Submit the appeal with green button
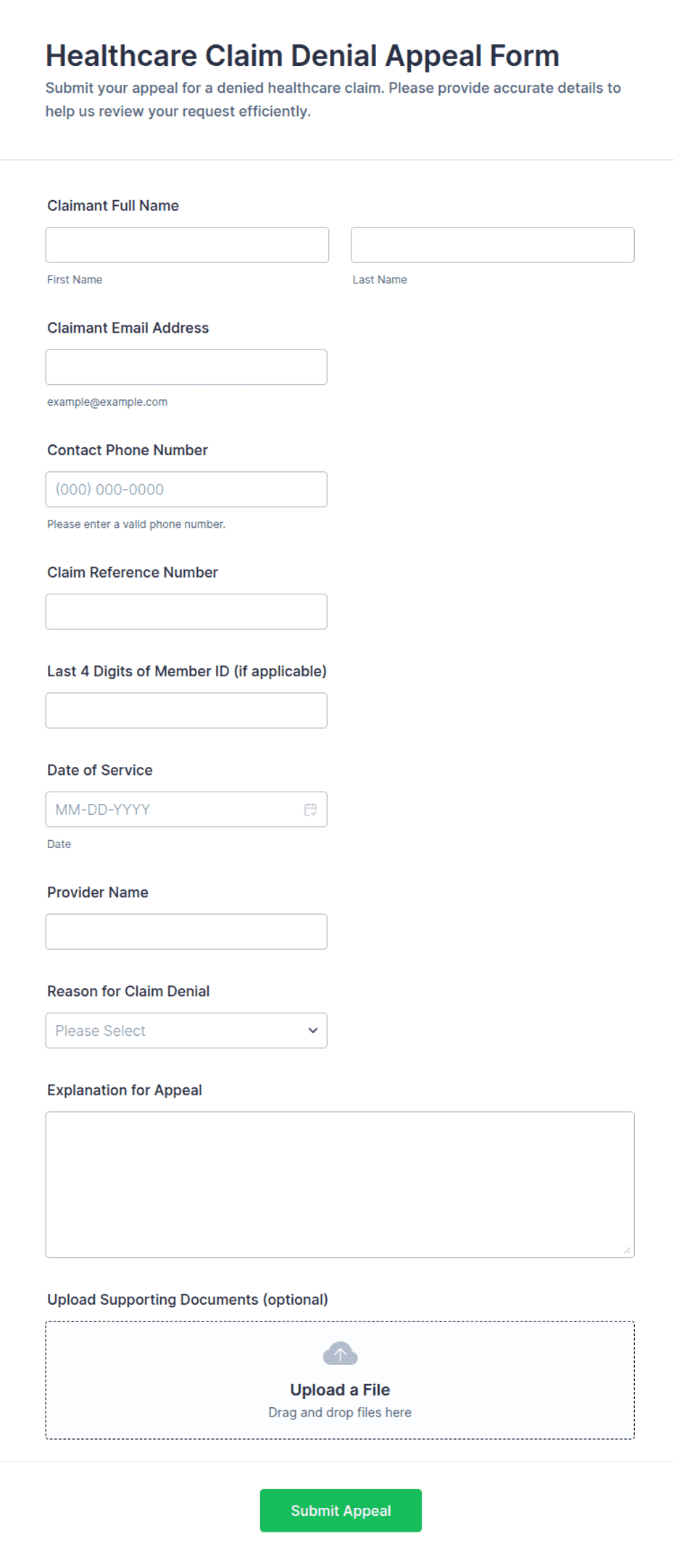This screenshot has height=1568, width=674. coord(341,1510)
